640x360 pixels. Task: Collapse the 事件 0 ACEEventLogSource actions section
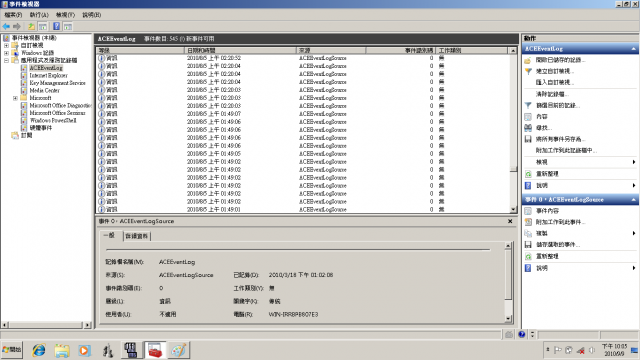pyautogui.click(x=633, y=200)
